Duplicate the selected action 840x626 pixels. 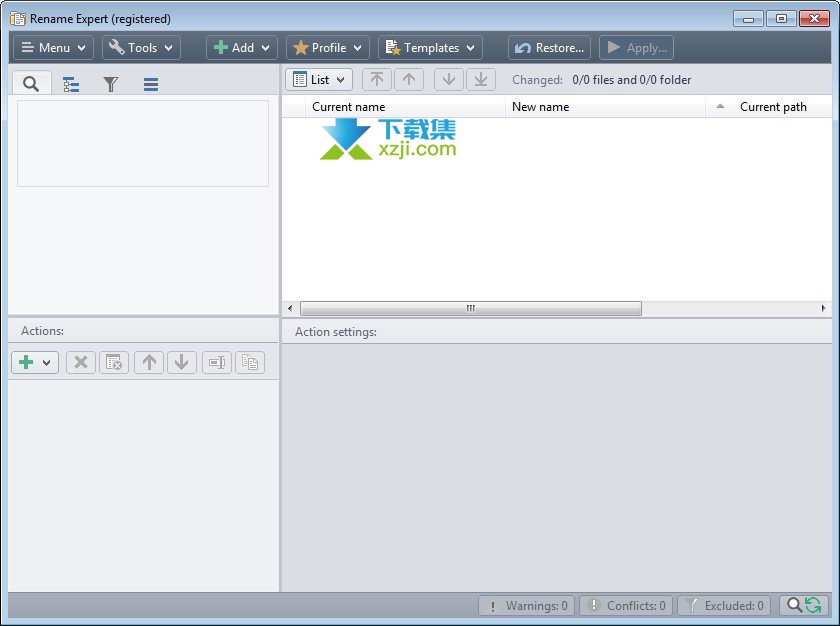point(250,363)
